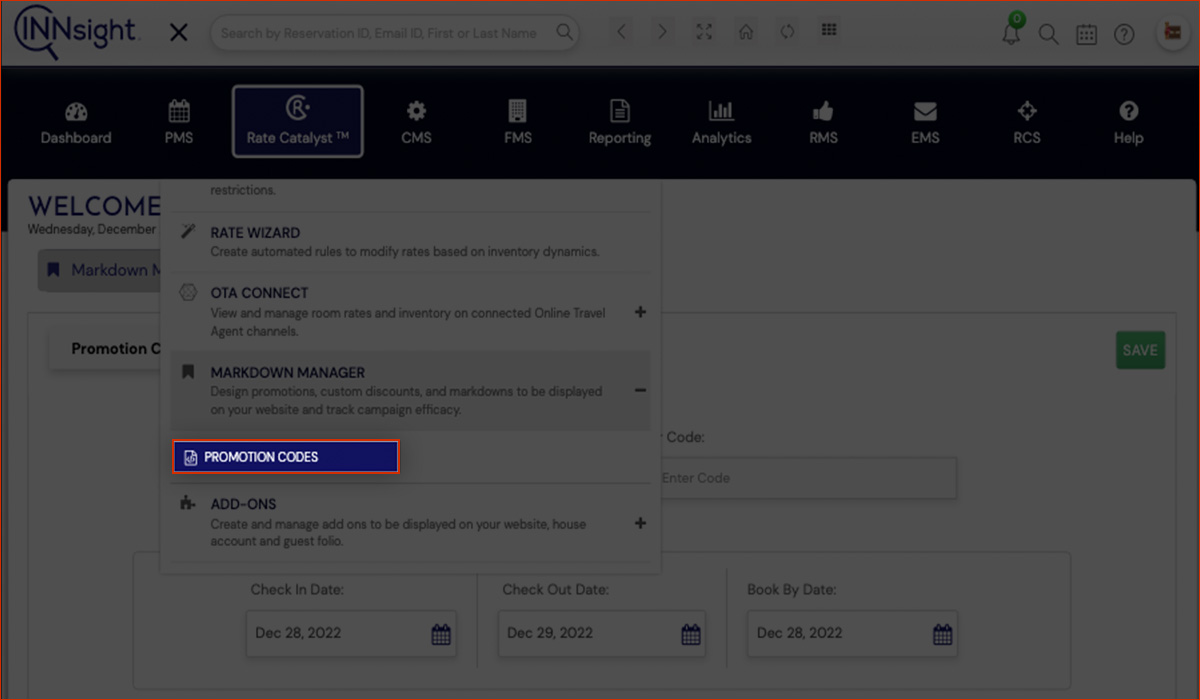Click Check In Date field
Screen dimensions: 1200x700
tap(351, 633)
